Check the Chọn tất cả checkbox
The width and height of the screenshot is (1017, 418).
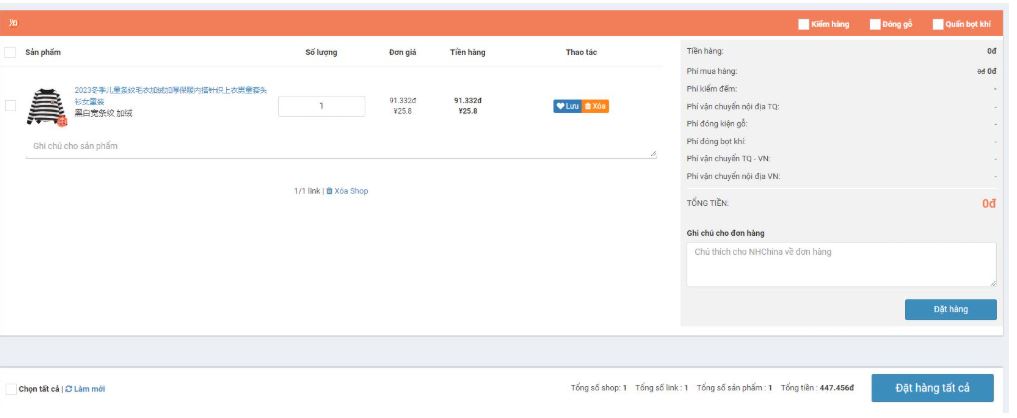(x=11, y=389)
